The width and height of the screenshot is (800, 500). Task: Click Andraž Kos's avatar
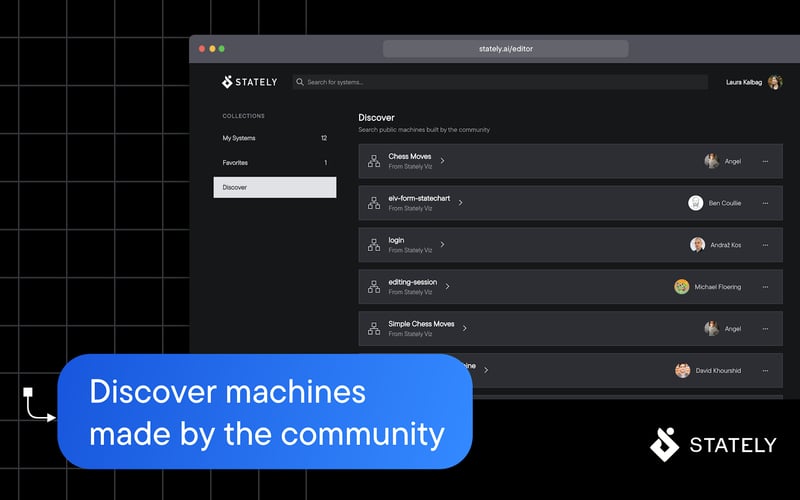coord(697,244)
